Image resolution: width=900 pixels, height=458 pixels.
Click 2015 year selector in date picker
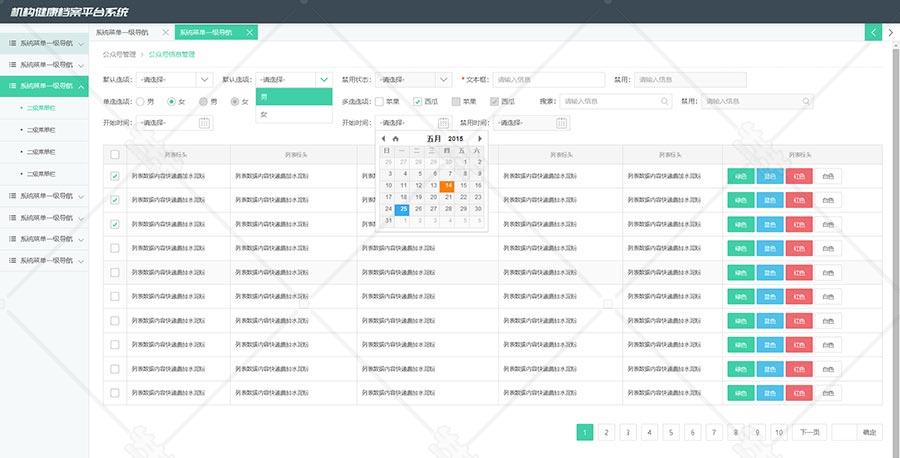pos(456,139)
